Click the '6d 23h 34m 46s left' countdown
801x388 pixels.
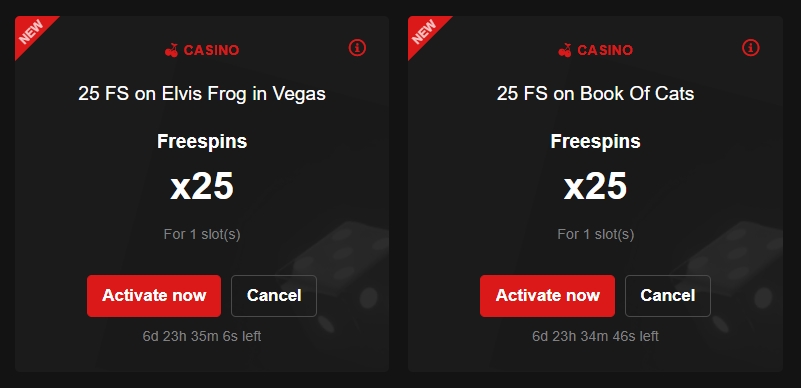tap(595, 336)
